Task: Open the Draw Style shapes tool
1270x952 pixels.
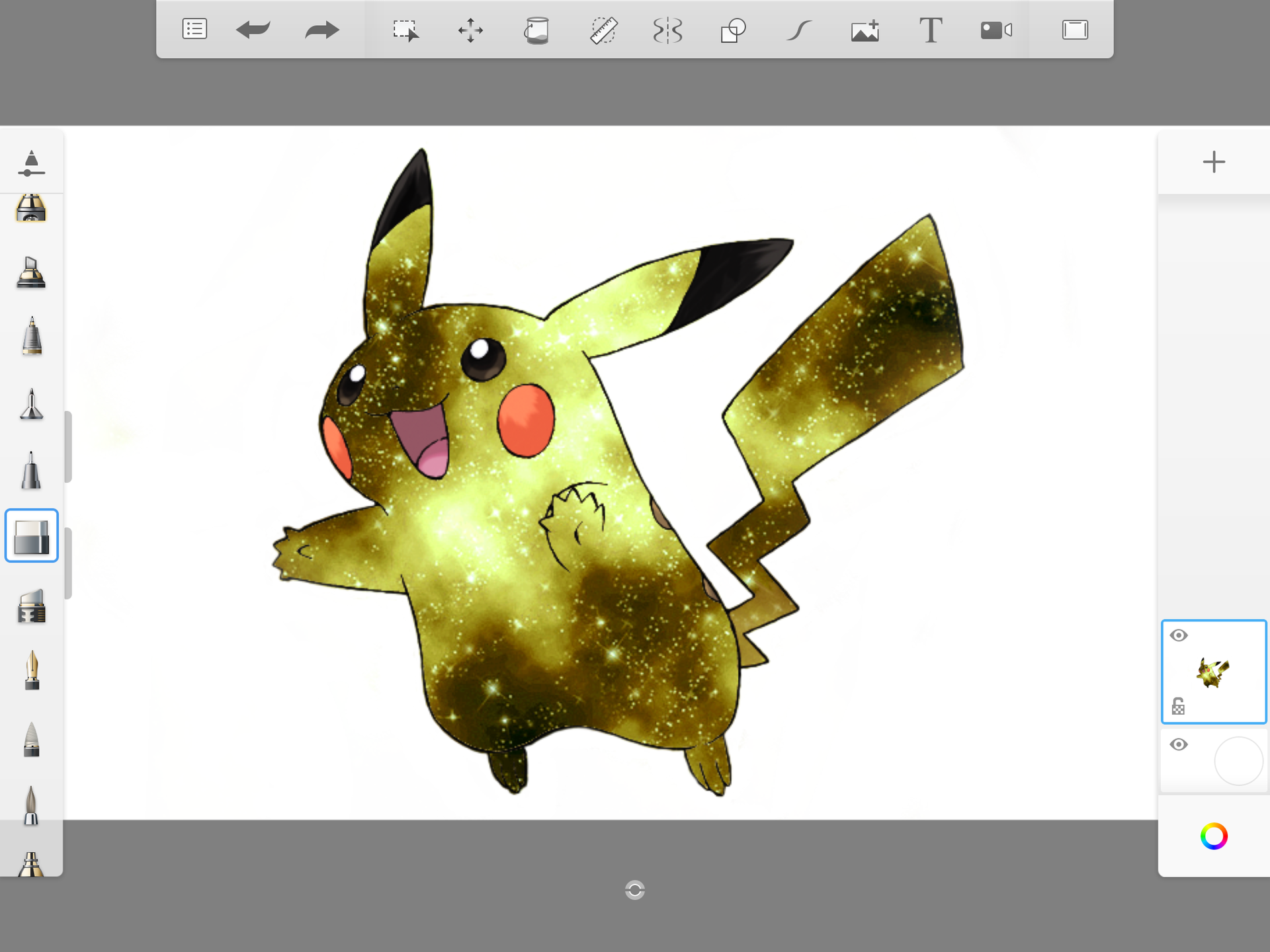Action: [x=733, y=30]
